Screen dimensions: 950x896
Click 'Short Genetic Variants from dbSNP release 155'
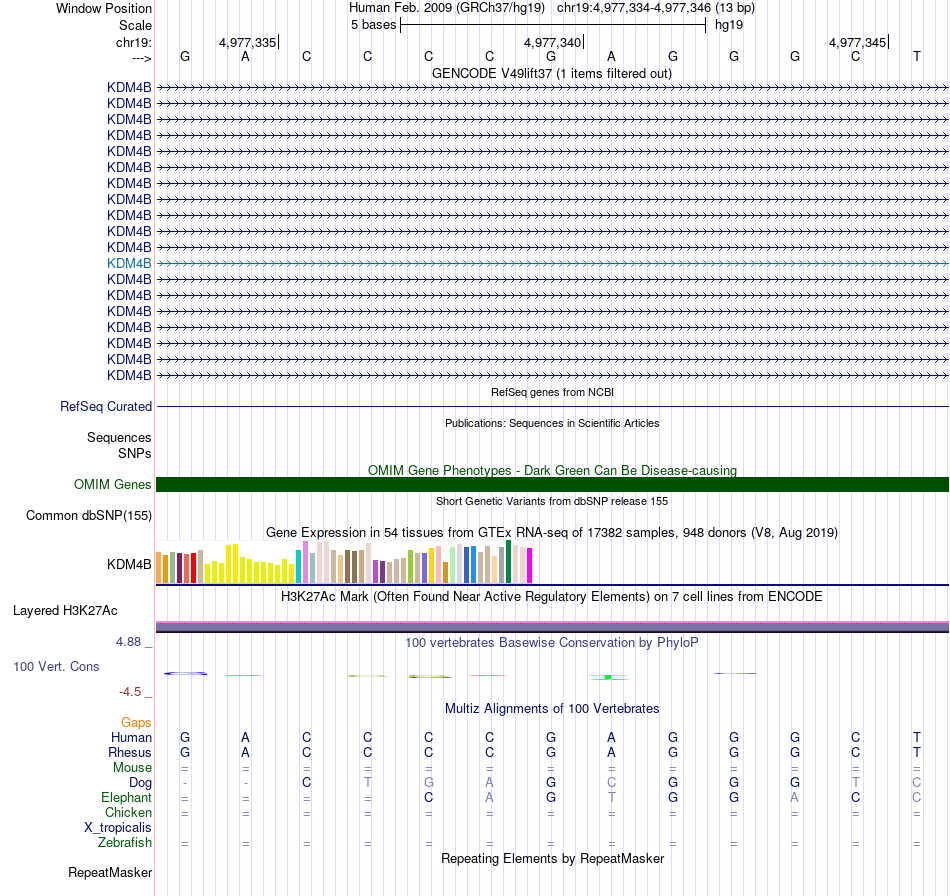(552, 502)
